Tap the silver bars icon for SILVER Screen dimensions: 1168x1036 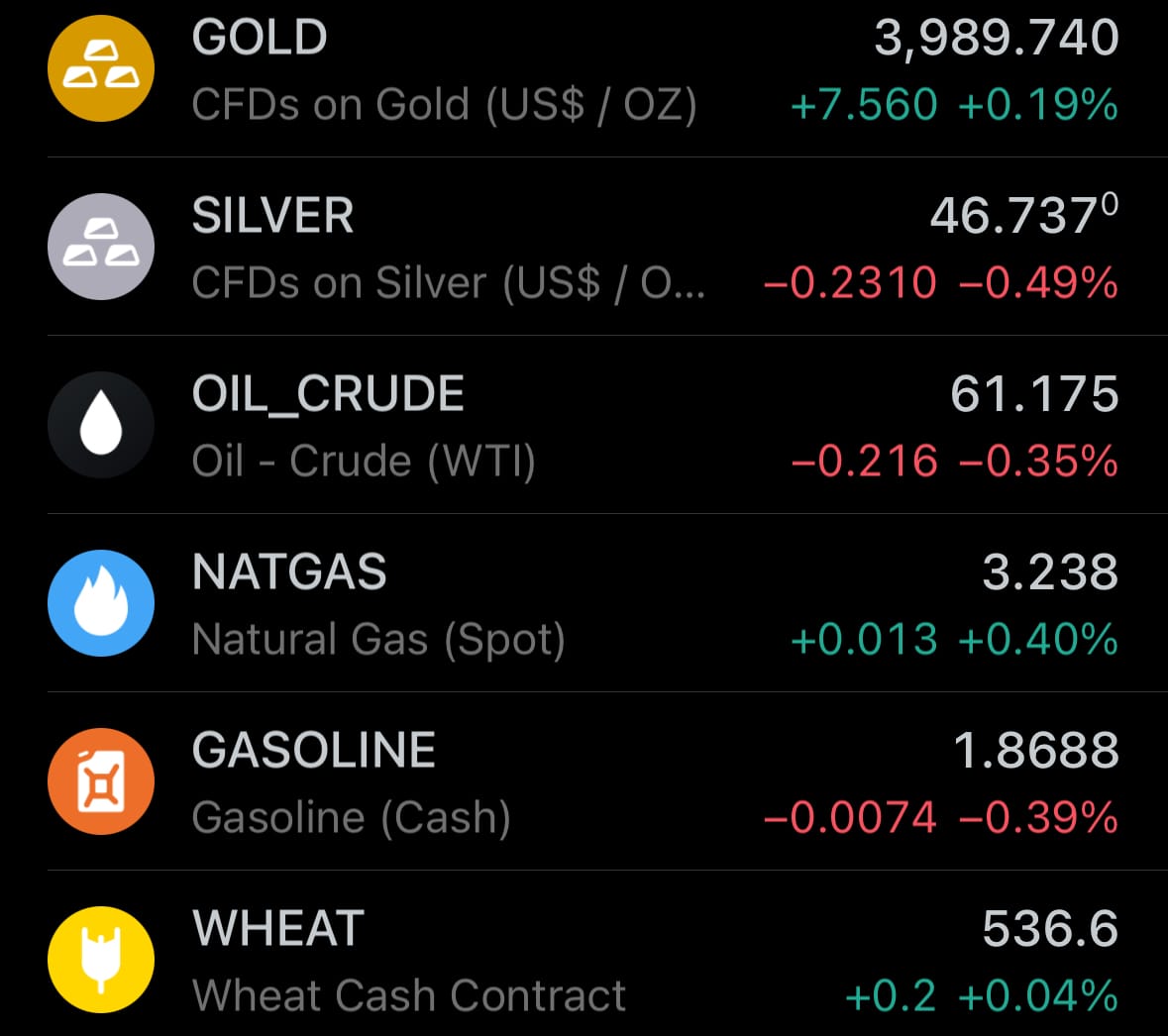pos(101,247)
